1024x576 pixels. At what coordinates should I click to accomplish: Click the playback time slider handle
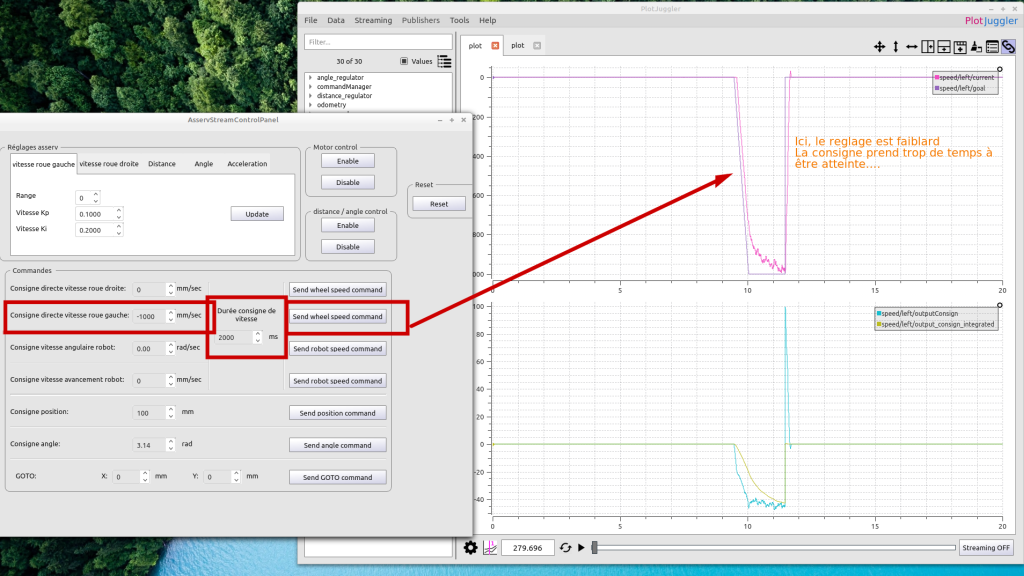pos(594,548)
